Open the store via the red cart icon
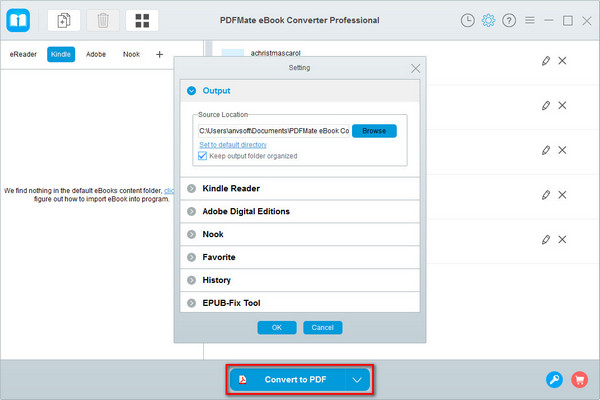Image resolution: width=600 pixels, height=400 pixels. (x=579, y=380)
